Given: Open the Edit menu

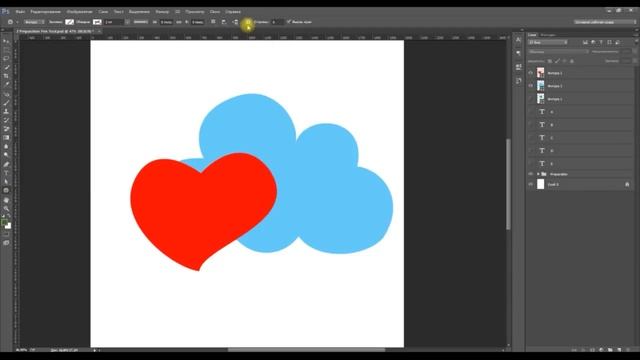Looking at the screenshot, I should click(45, 11).
